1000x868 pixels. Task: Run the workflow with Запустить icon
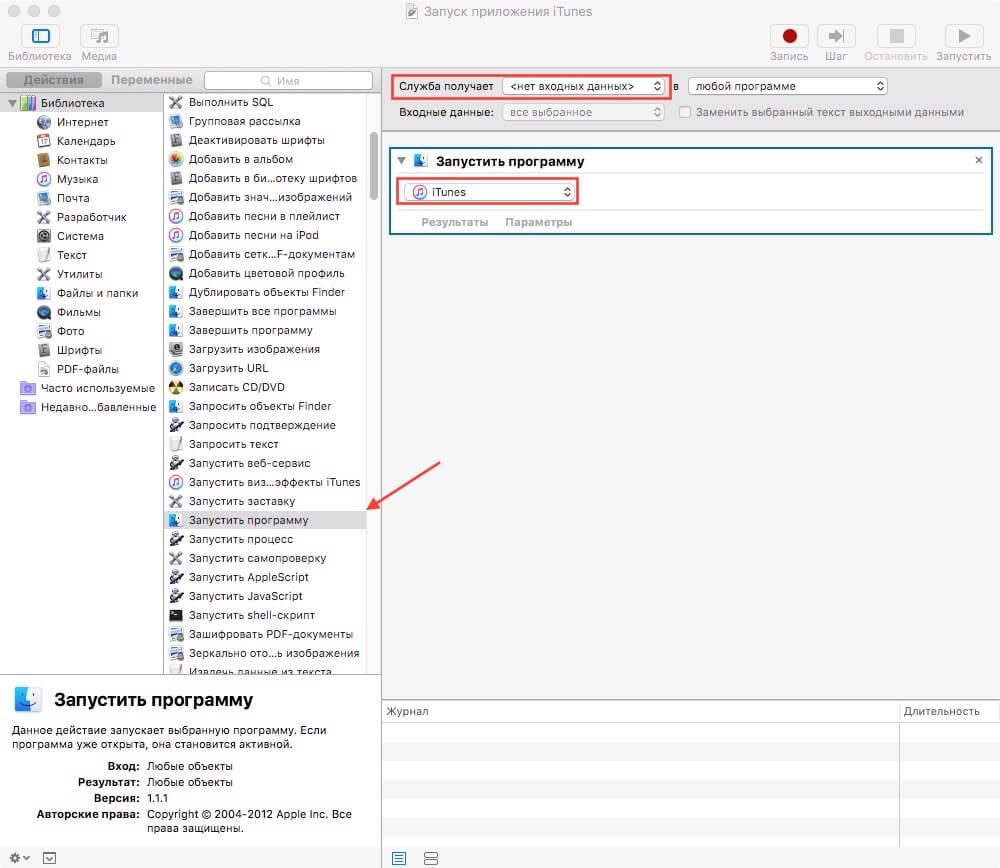(964, 36)
